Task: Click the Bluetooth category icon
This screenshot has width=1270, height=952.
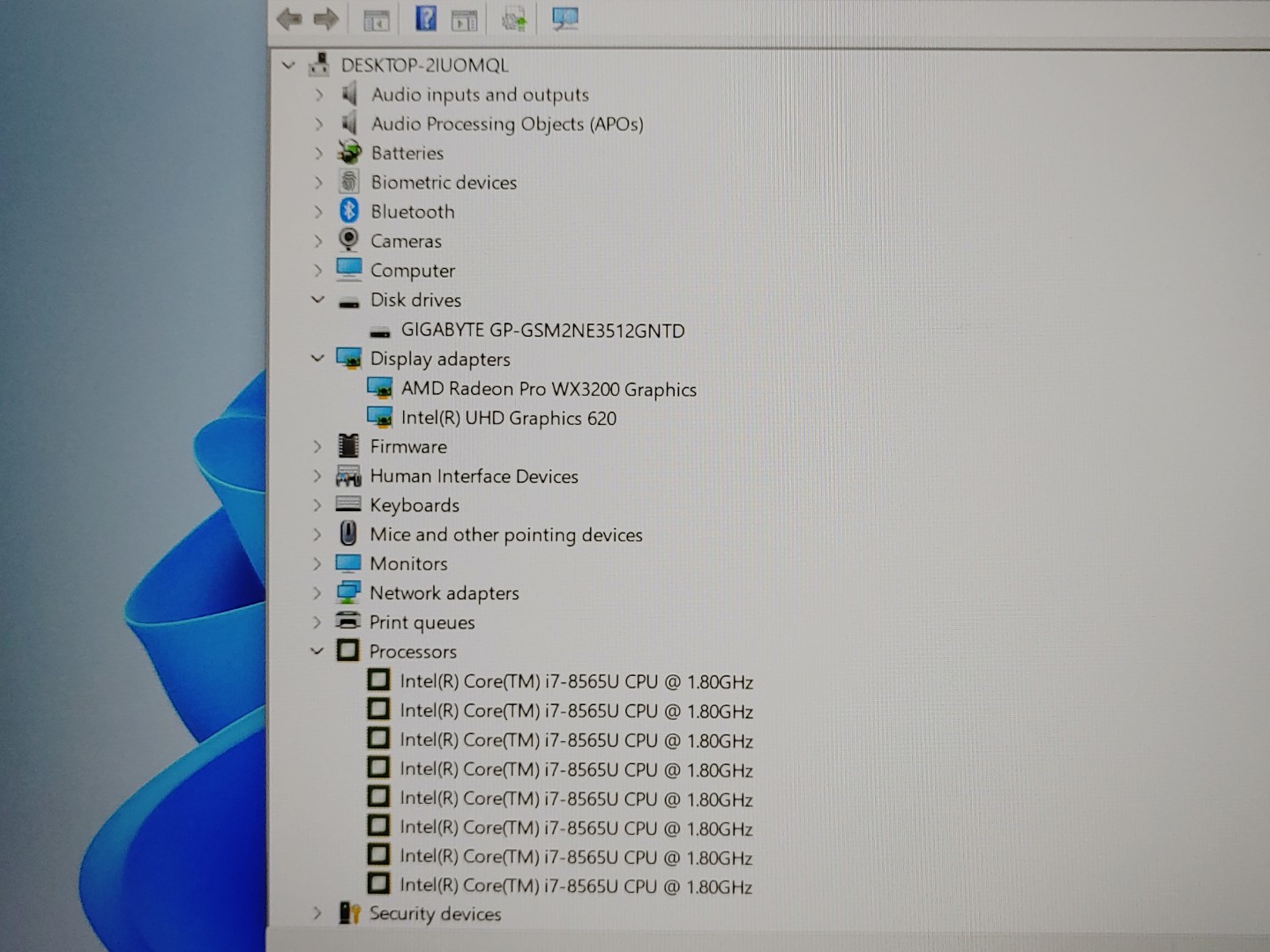Action: pyautogui.click(x=349, y=211)
